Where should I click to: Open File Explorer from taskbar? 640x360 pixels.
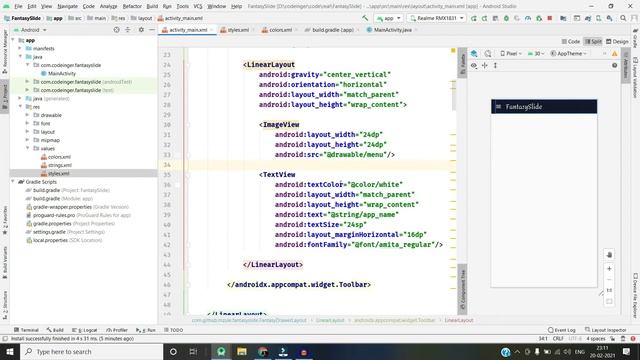[242, 351]
